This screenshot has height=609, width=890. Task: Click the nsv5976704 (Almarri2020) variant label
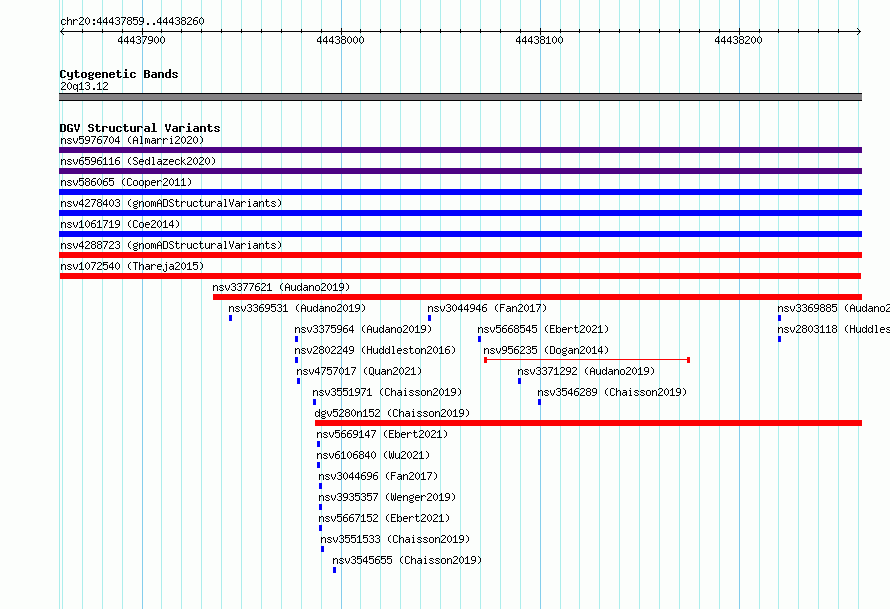coord(132,140)
